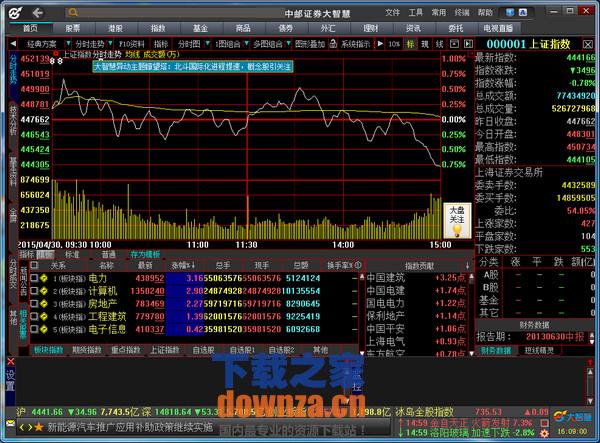Click the 设置 side label at bottom left
The image size is (600, 443).
11,380
